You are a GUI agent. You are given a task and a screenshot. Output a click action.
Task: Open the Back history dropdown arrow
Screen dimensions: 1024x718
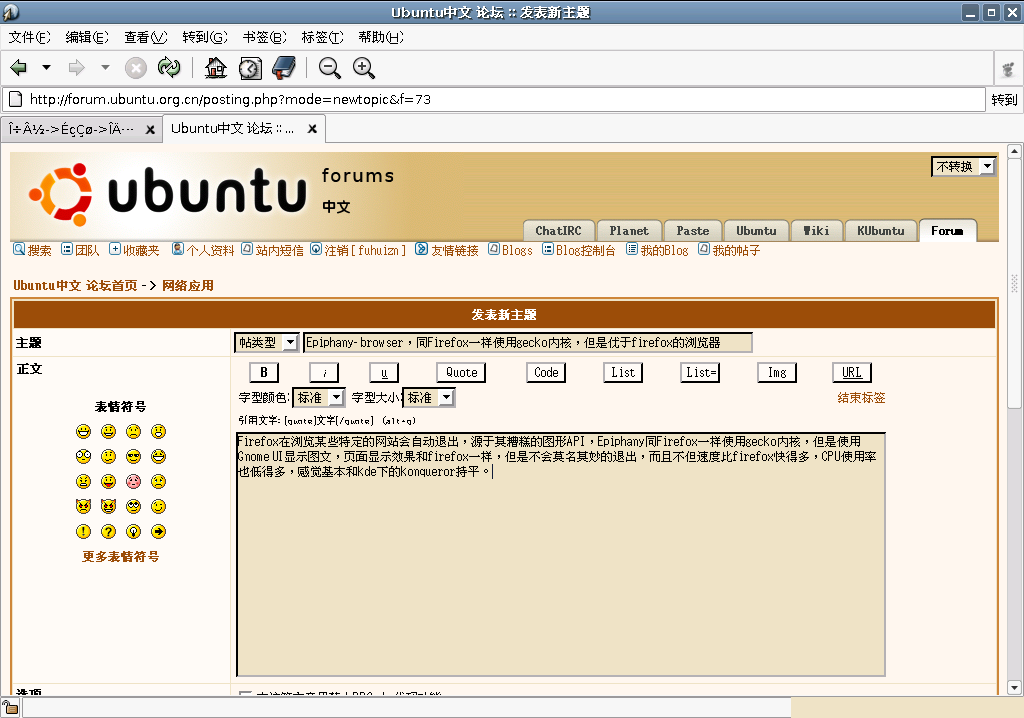coord(46,67)
